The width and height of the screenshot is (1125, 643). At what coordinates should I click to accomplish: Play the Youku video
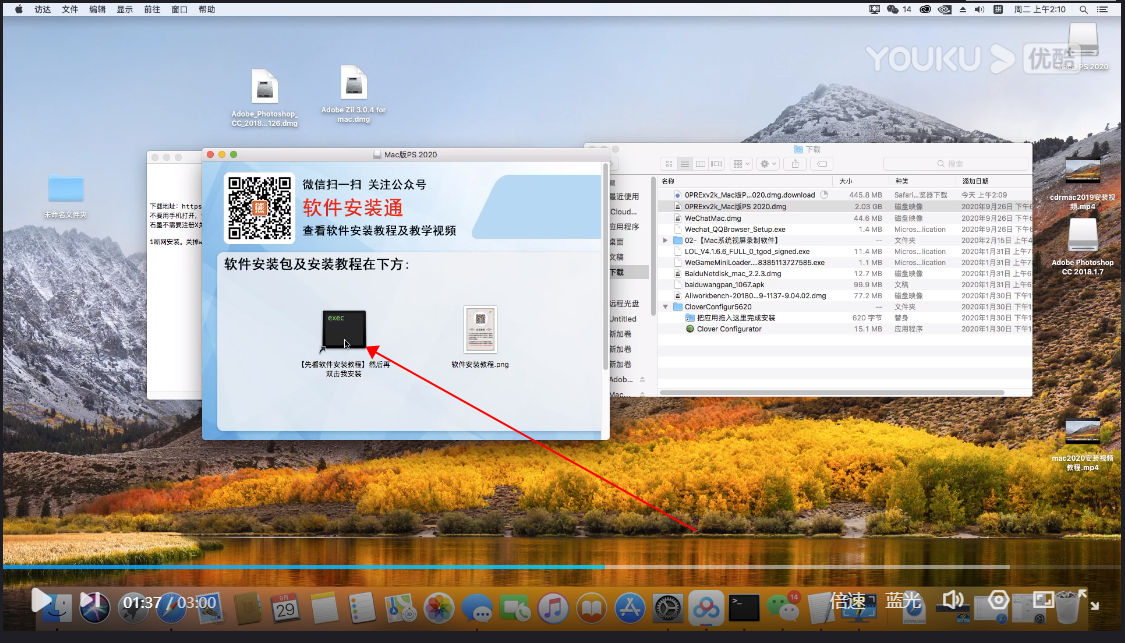[40, 600]
